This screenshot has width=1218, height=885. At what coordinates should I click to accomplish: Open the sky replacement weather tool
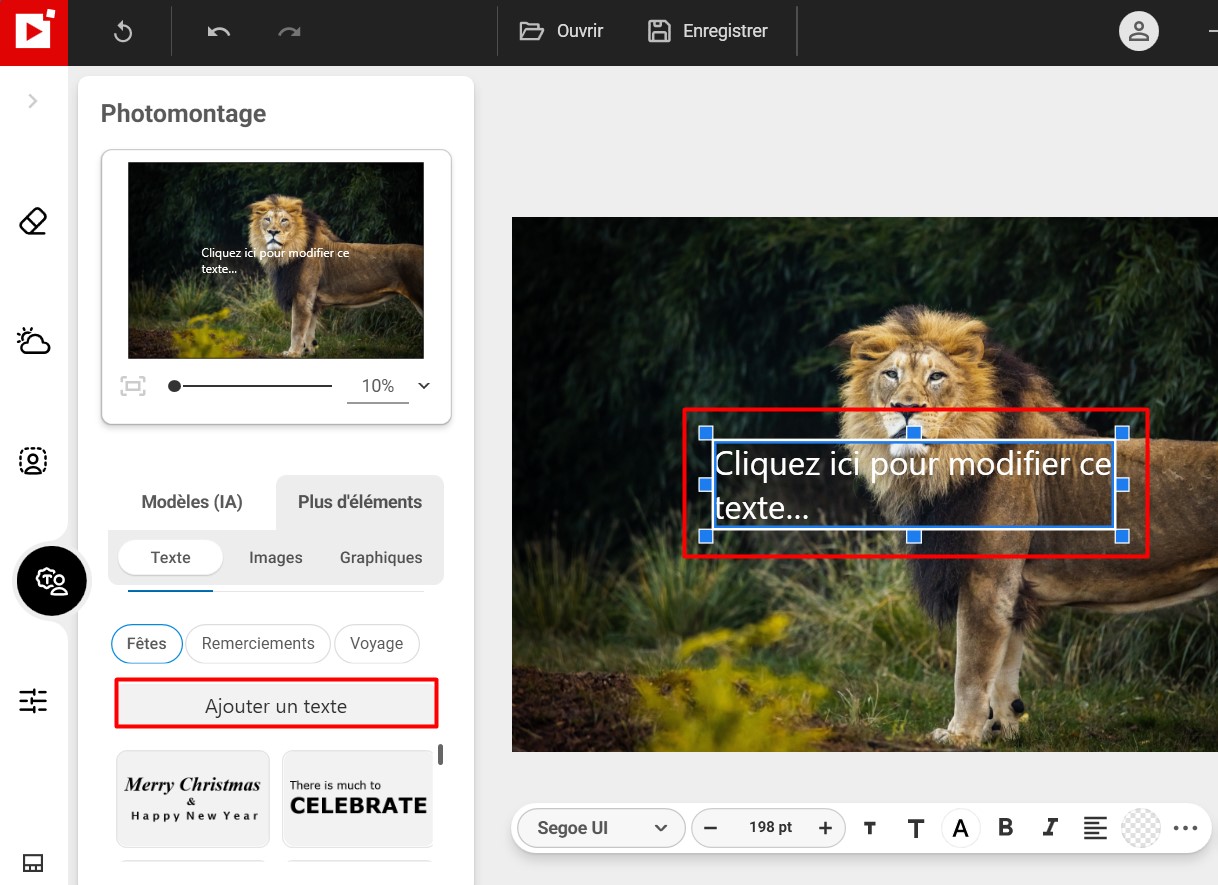[x=34, y=341]
